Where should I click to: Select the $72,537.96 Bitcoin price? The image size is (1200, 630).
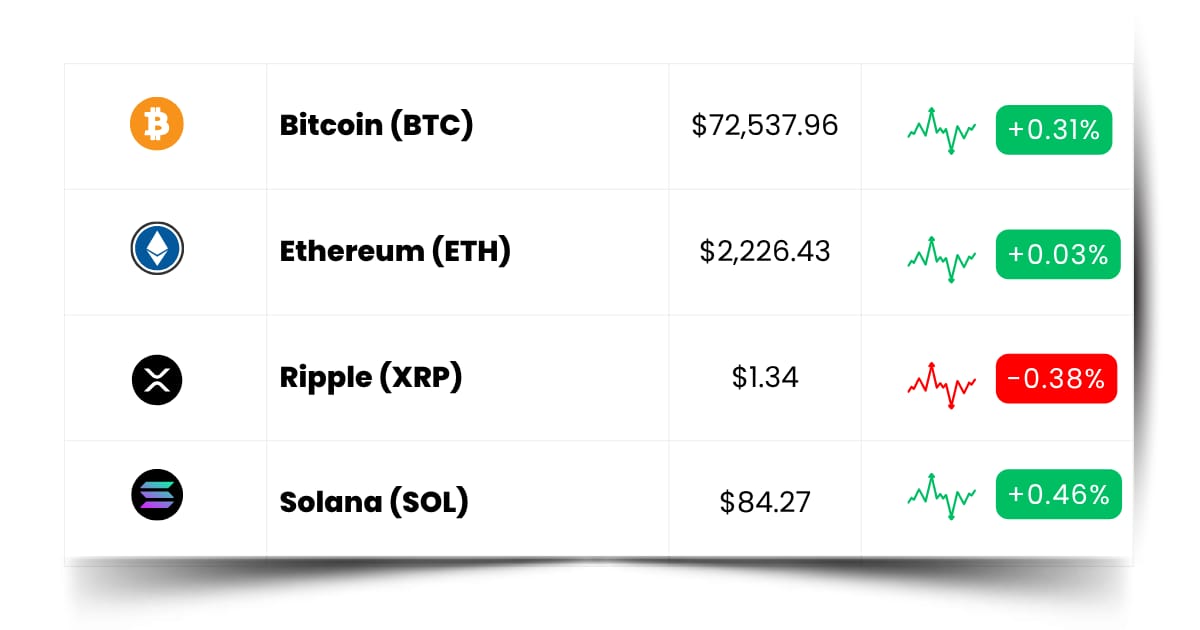coord(765,126)
